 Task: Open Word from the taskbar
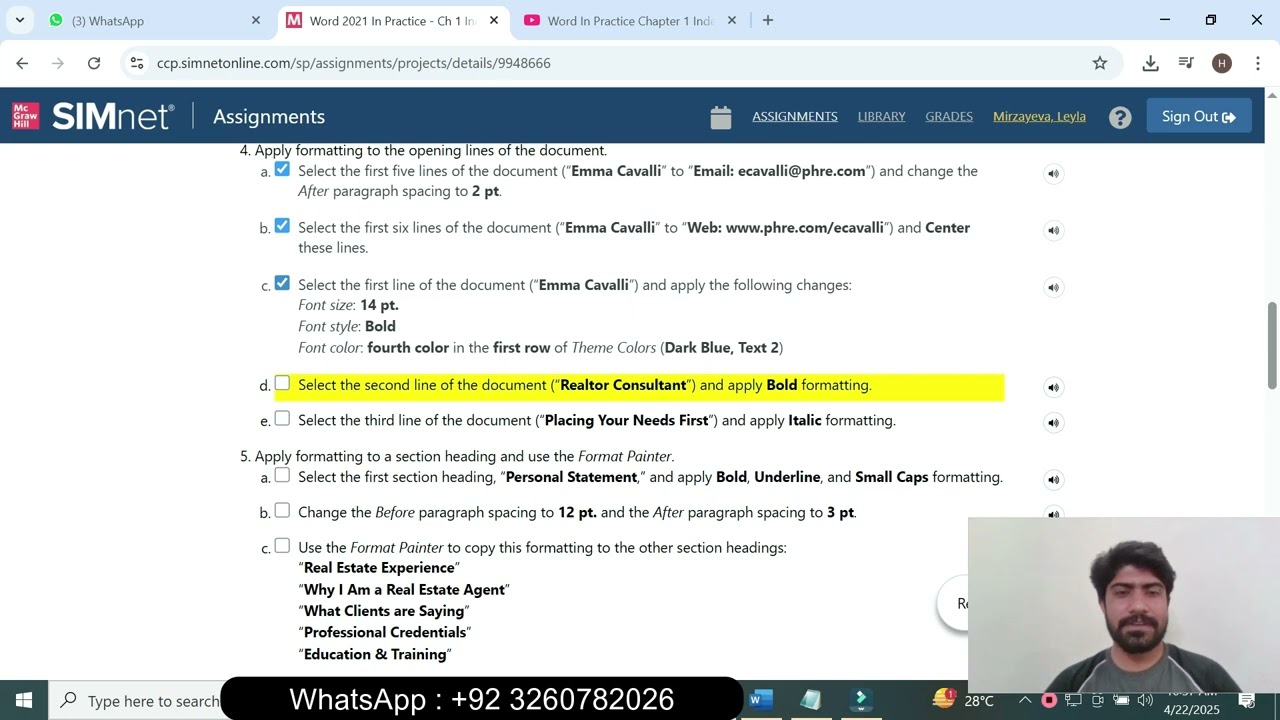pos(761,700)
